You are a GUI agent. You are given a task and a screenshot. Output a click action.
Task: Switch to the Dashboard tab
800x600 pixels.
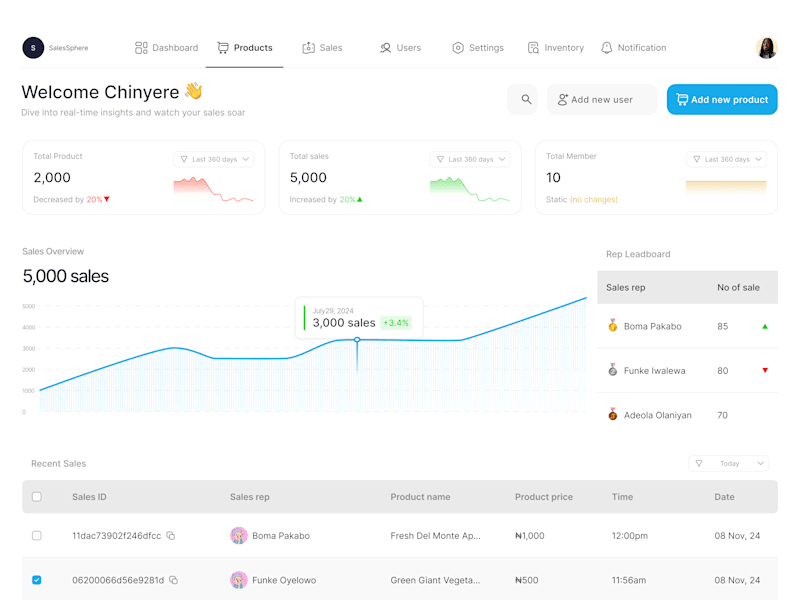(x=166, y=48)
